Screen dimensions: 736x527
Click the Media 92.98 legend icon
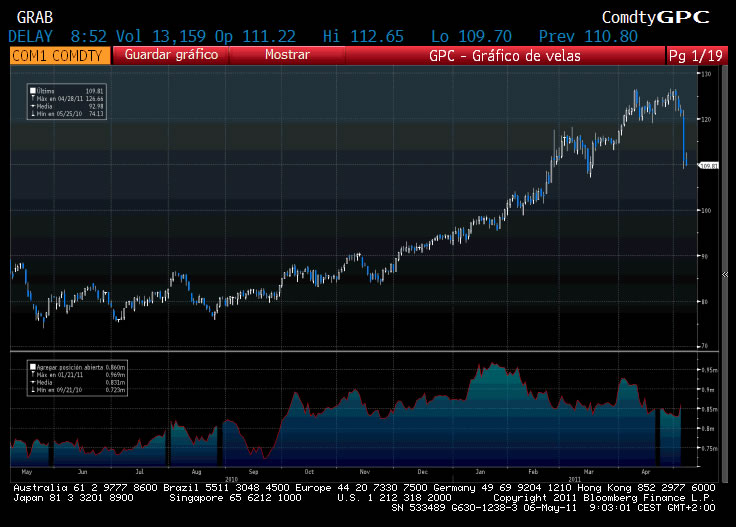tap(33, 106)
